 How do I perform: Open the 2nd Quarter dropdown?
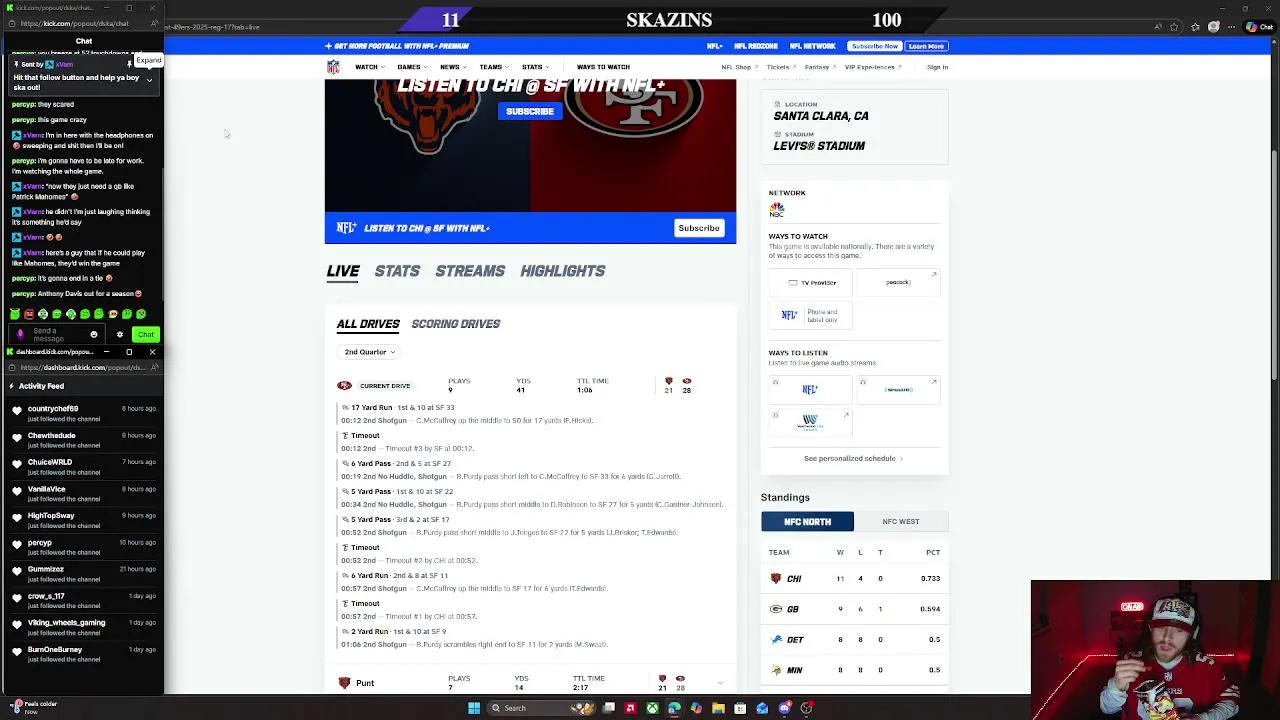click(369, 352)
